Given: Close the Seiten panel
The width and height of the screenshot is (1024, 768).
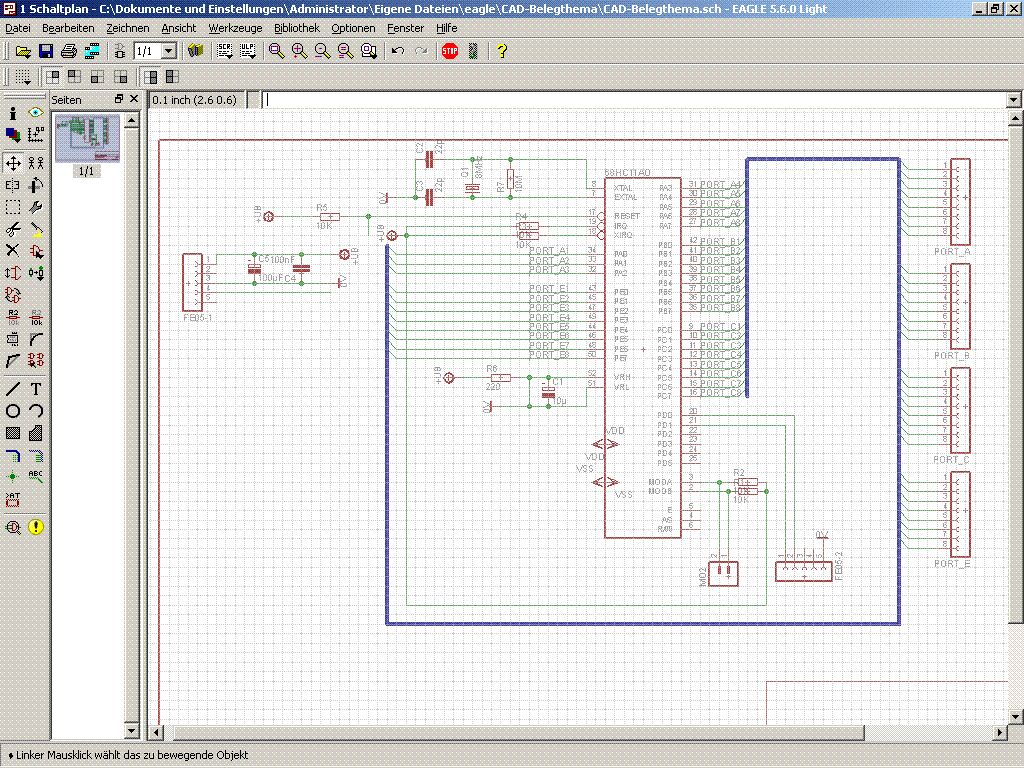Looking at the screenshot, I should [135, 99].
